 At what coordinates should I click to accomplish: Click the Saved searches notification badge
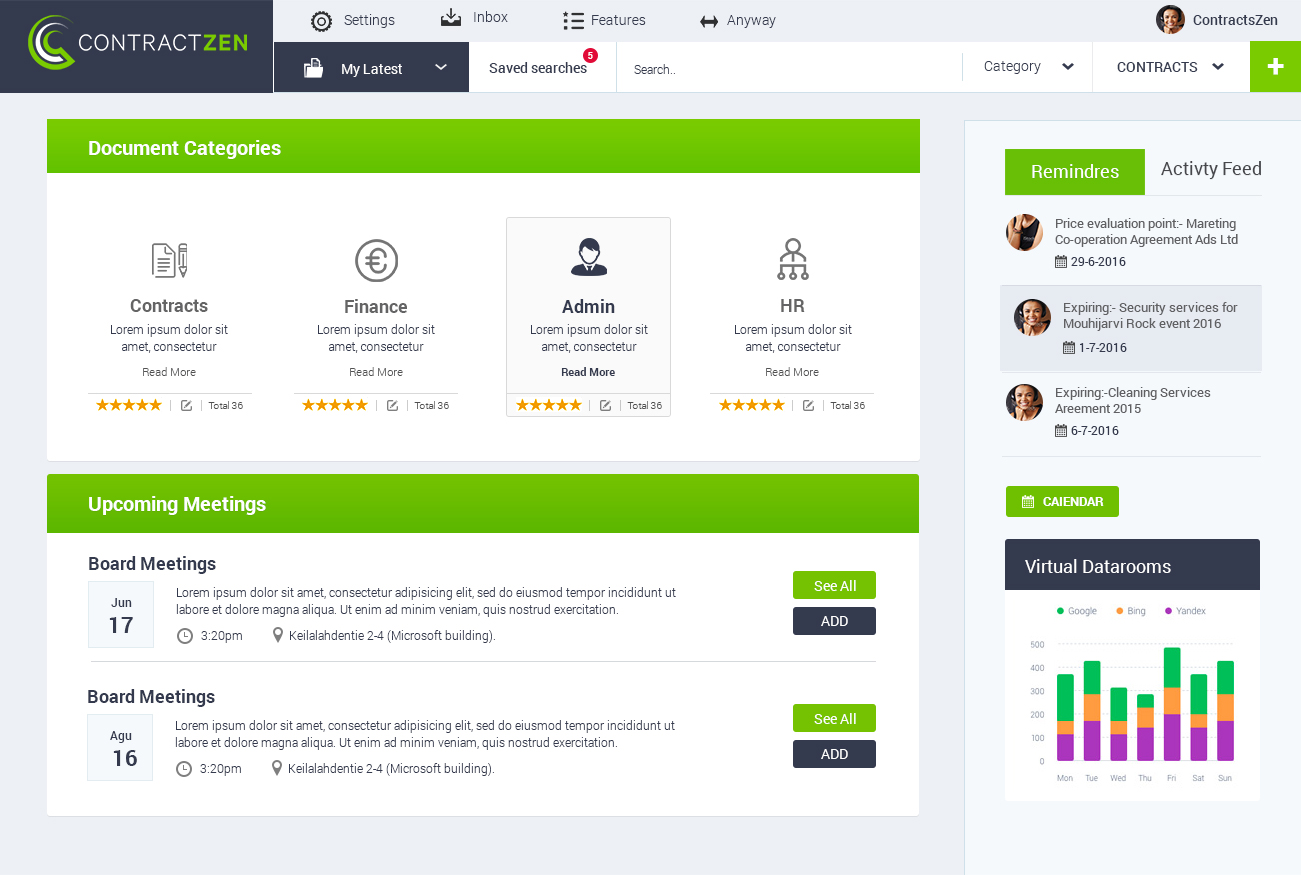click(590, 55)
